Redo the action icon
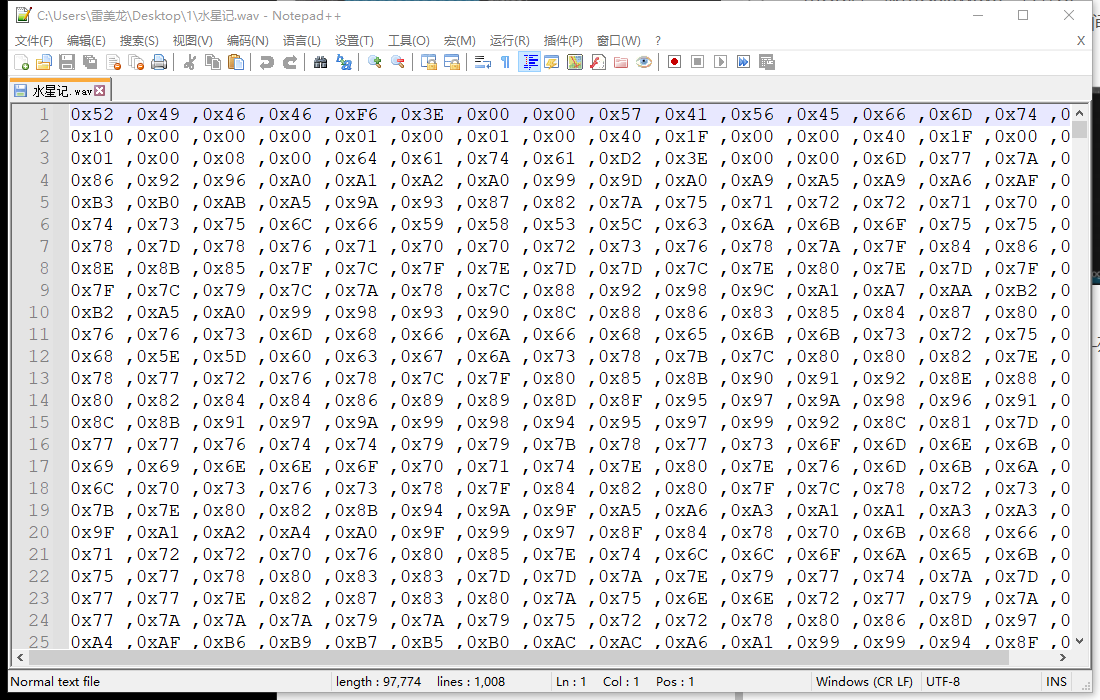The height and width of the screenshot is (700, 1100). point(290,62)
